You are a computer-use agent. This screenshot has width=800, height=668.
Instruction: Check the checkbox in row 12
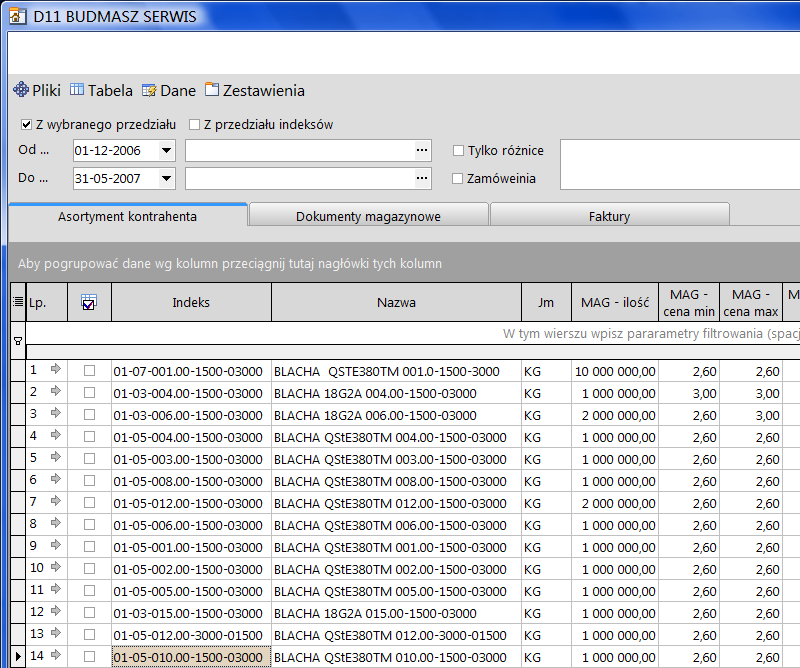(x=89, y=612)
